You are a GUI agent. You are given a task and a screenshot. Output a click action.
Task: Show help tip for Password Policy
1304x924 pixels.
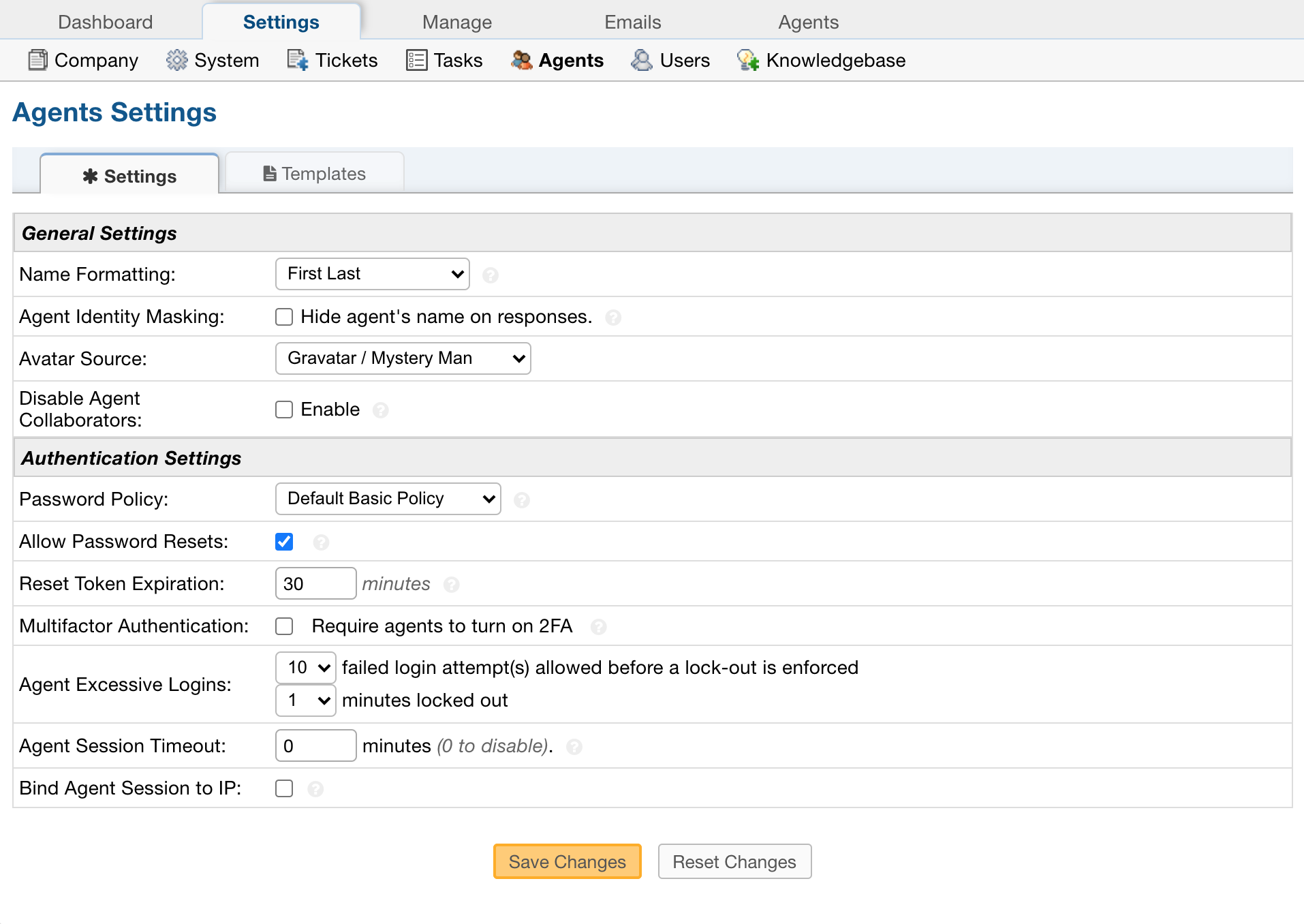pos(522,500)
